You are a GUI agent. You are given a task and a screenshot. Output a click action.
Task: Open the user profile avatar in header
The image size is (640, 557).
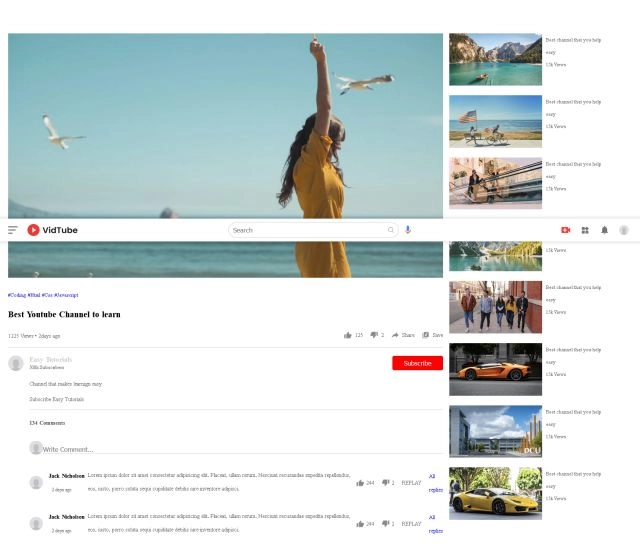point(624,230)
